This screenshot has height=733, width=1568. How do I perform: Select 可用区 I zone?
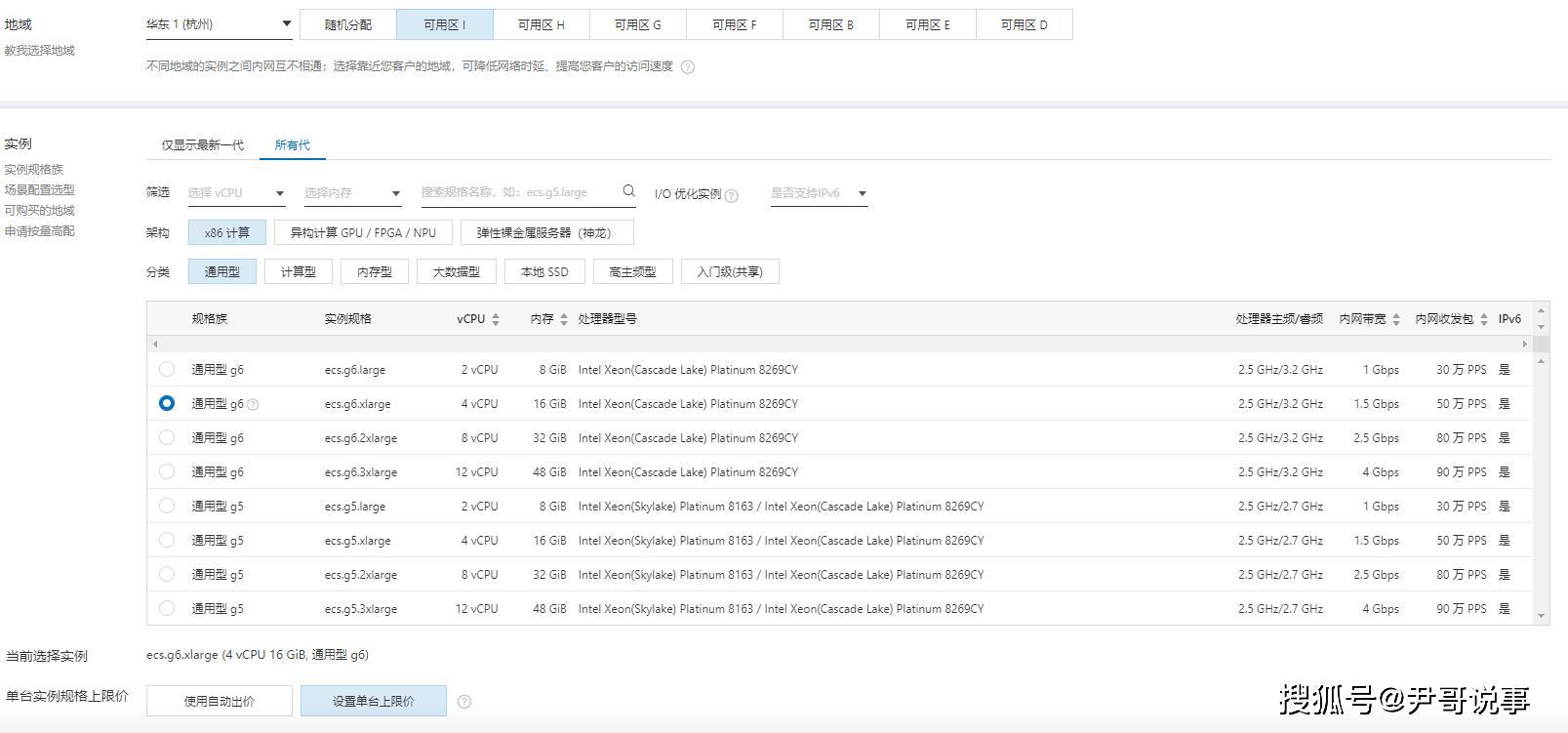(x=445, y=24)
